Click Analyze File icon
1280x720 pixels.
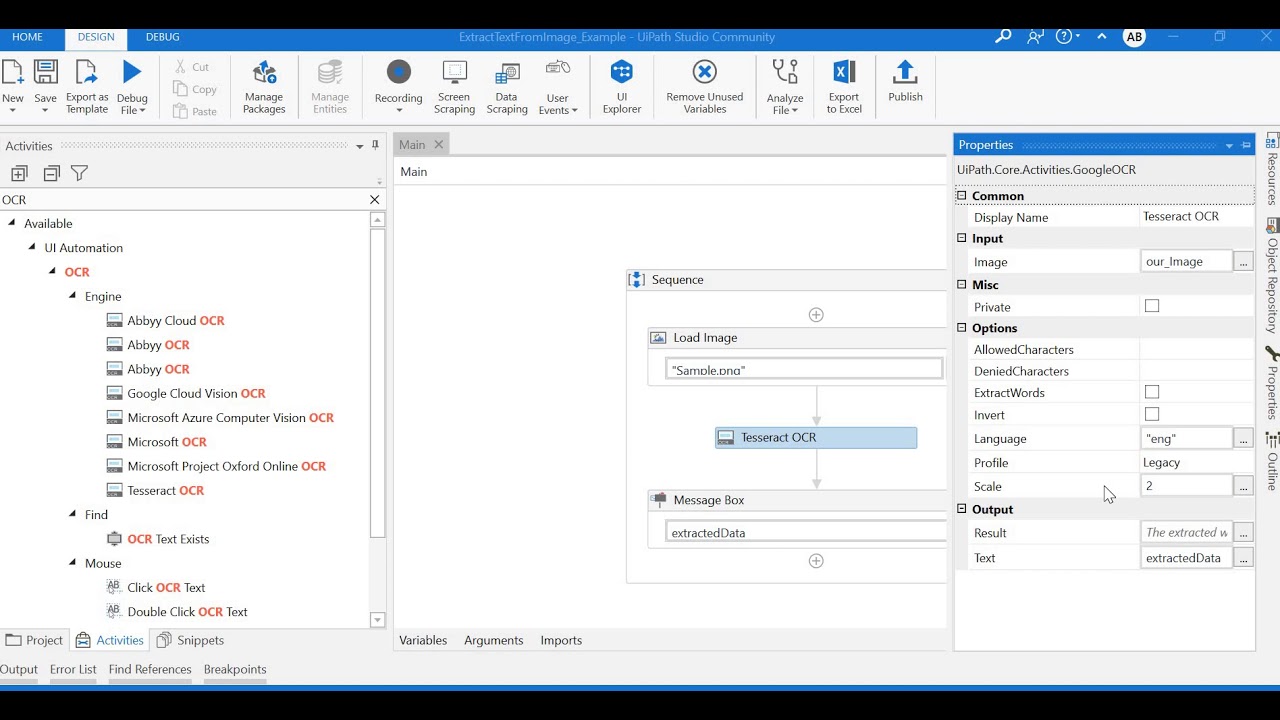point(785,72)
